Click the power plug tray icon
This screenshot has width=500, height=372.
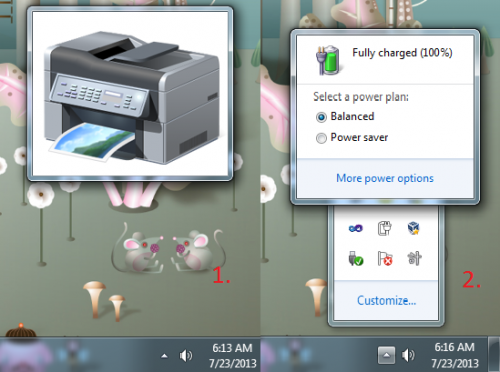[385, 228]
